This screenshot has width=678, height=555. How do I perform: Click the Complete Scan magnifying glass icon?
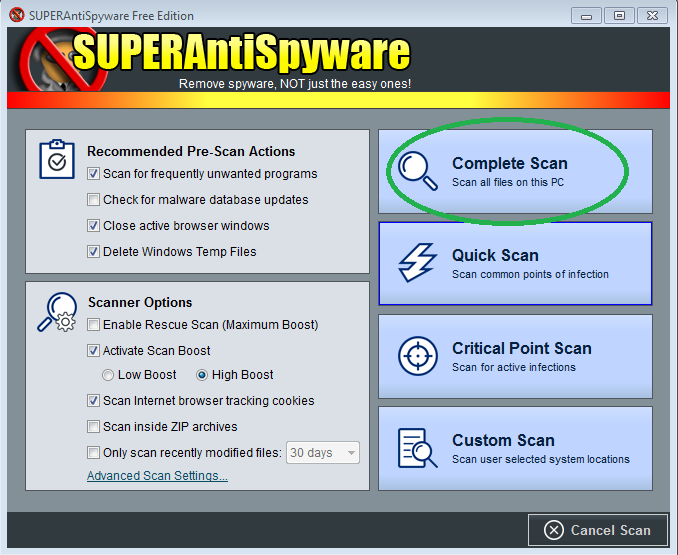coord(418,171)
